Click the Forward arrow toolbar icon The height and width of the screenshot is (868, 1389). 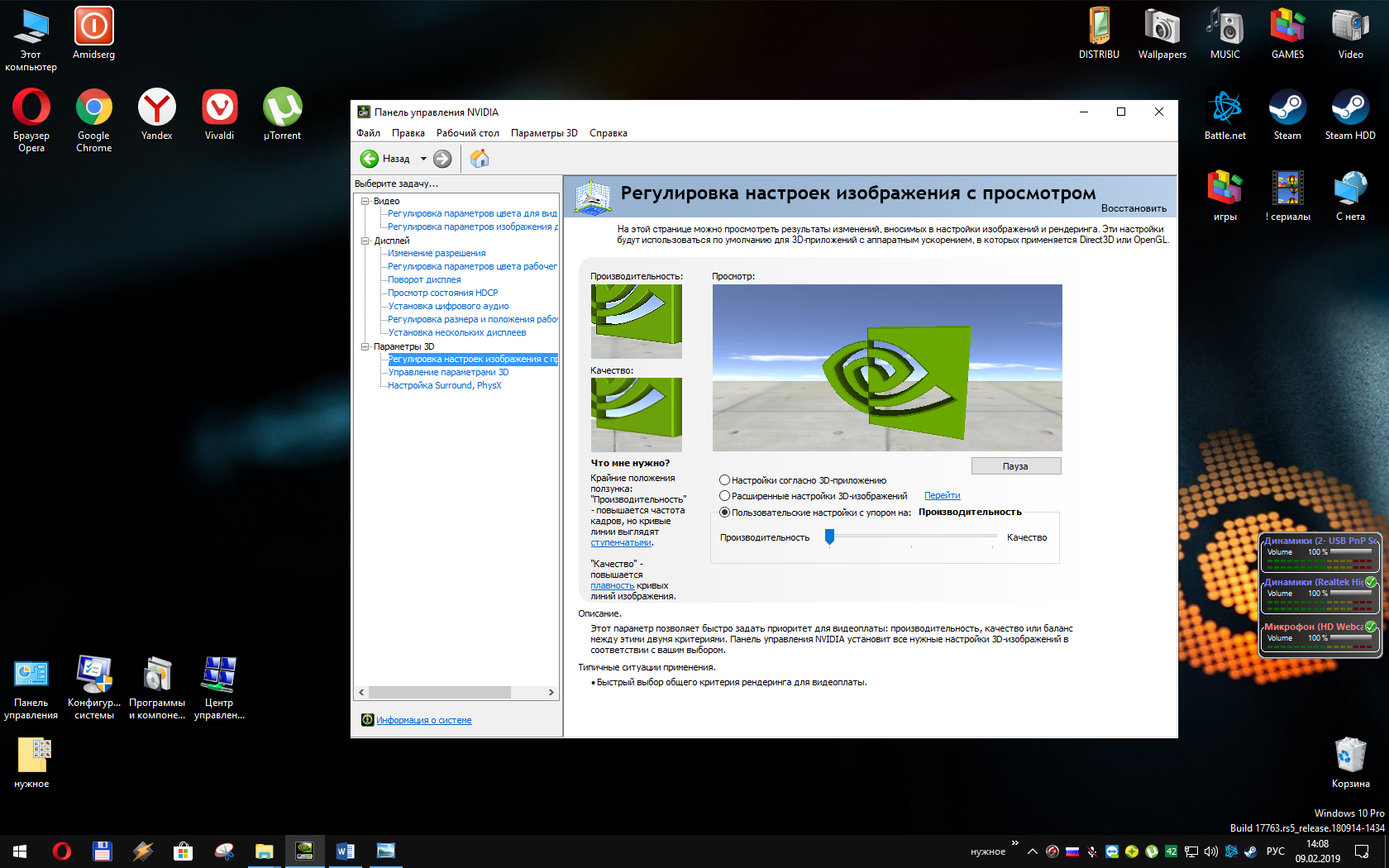pos(442,159)
